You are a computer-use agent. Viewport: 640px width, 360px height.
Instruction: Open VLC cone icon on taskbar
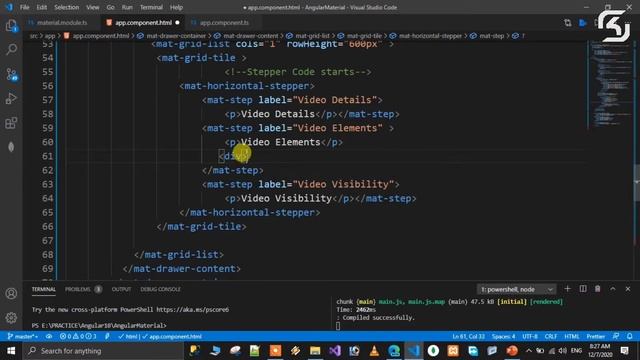[x=374, y=351]
